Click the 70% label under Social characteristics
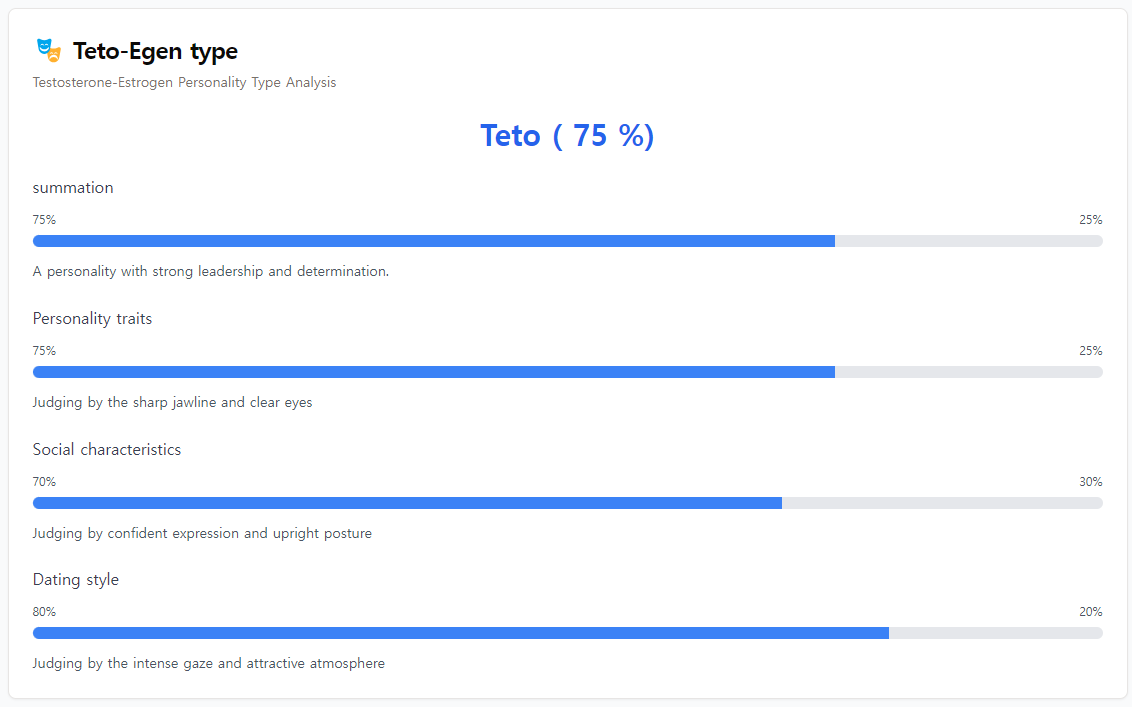This screenshot has height=707, width=1132. (44, 482)
